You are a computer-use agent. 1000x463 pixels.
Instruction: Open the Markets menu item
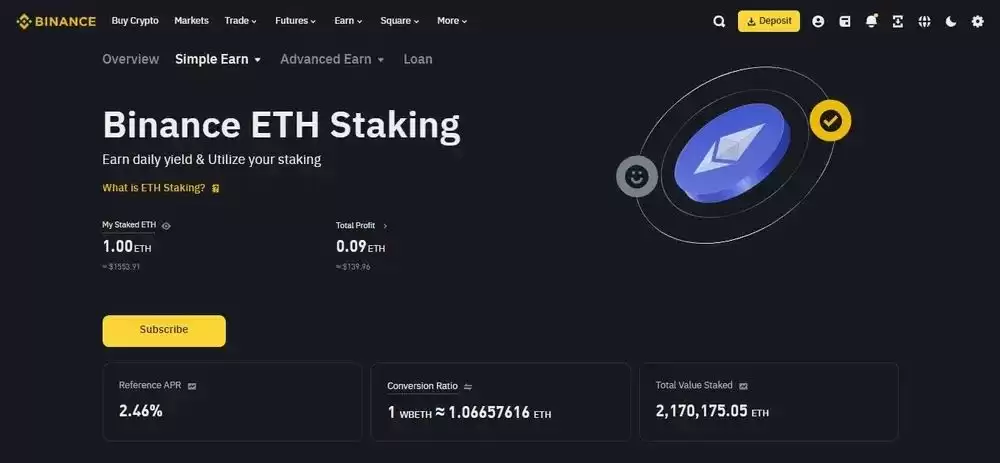point(191,21)
